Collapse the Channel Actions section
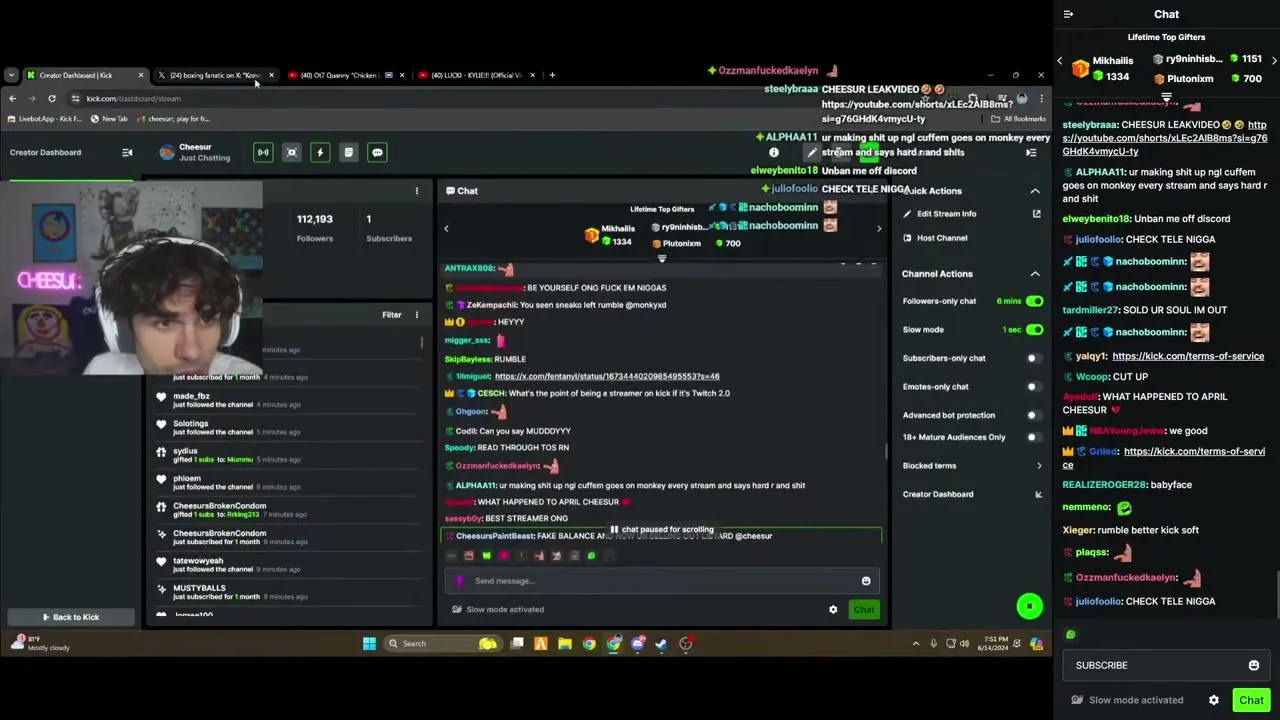 [1035, 274]
